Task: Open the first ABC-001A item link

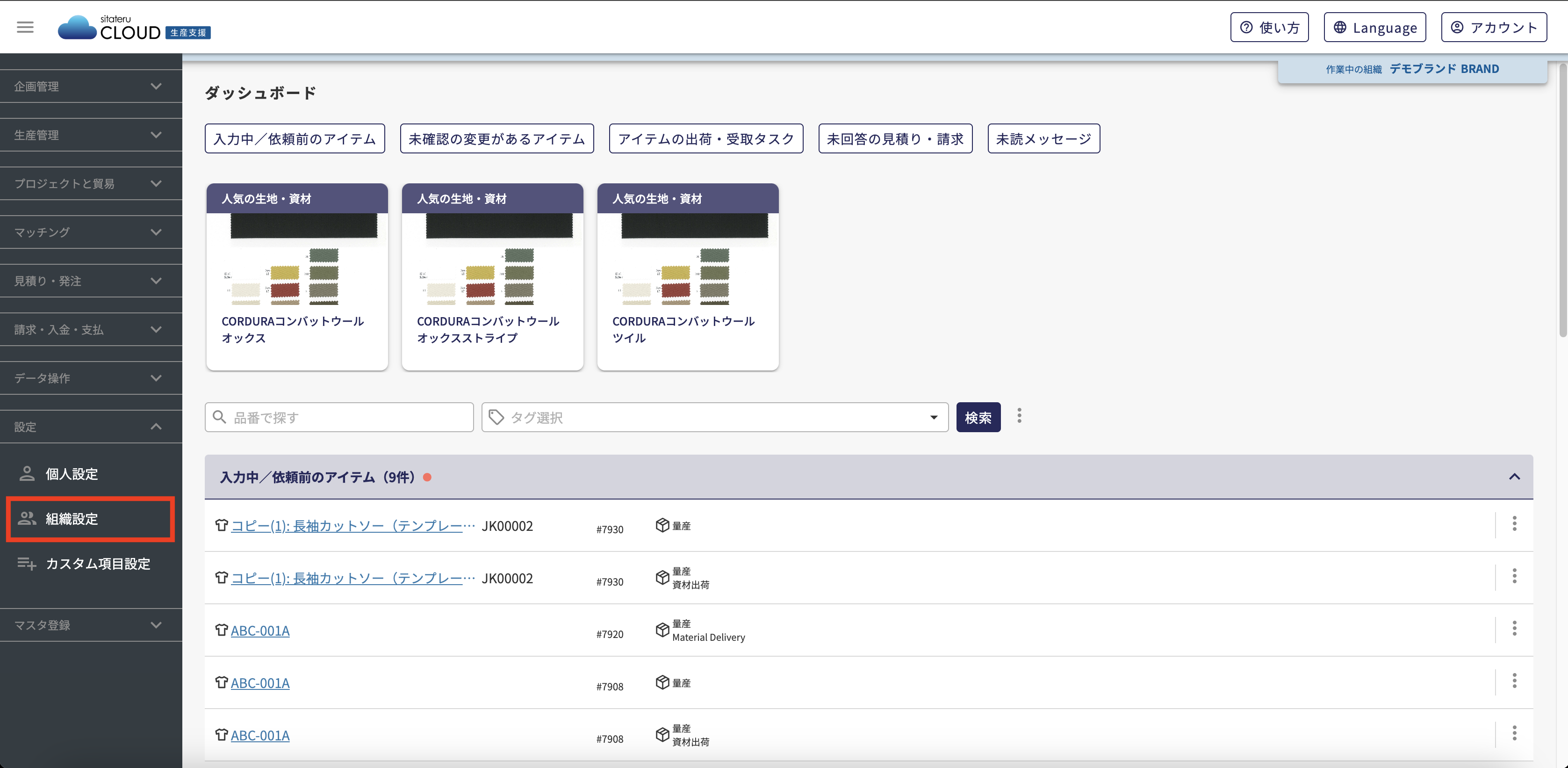Action: click(260, 631)
